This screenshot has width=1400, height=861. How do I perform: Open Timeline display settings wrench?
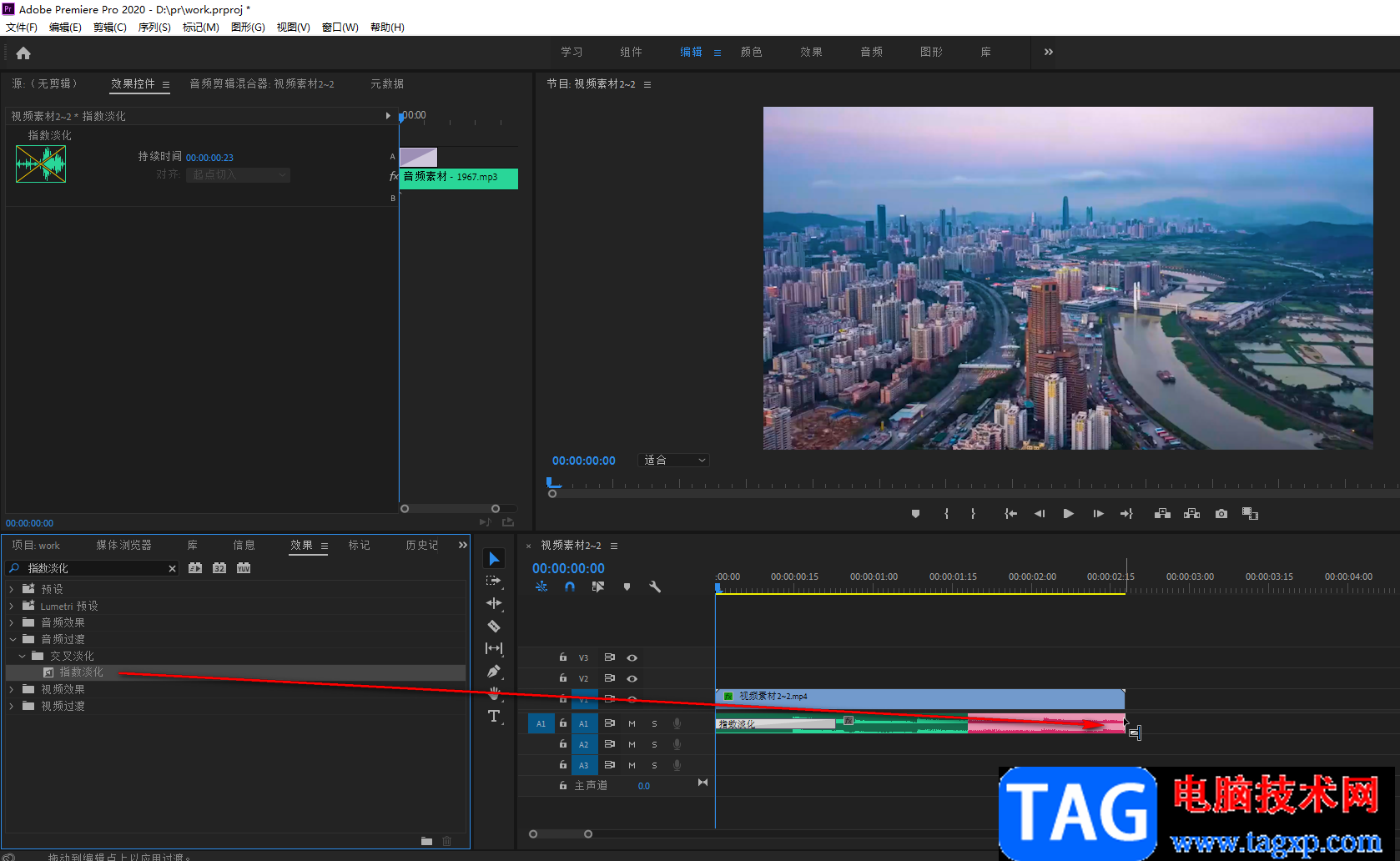(655, 587)
